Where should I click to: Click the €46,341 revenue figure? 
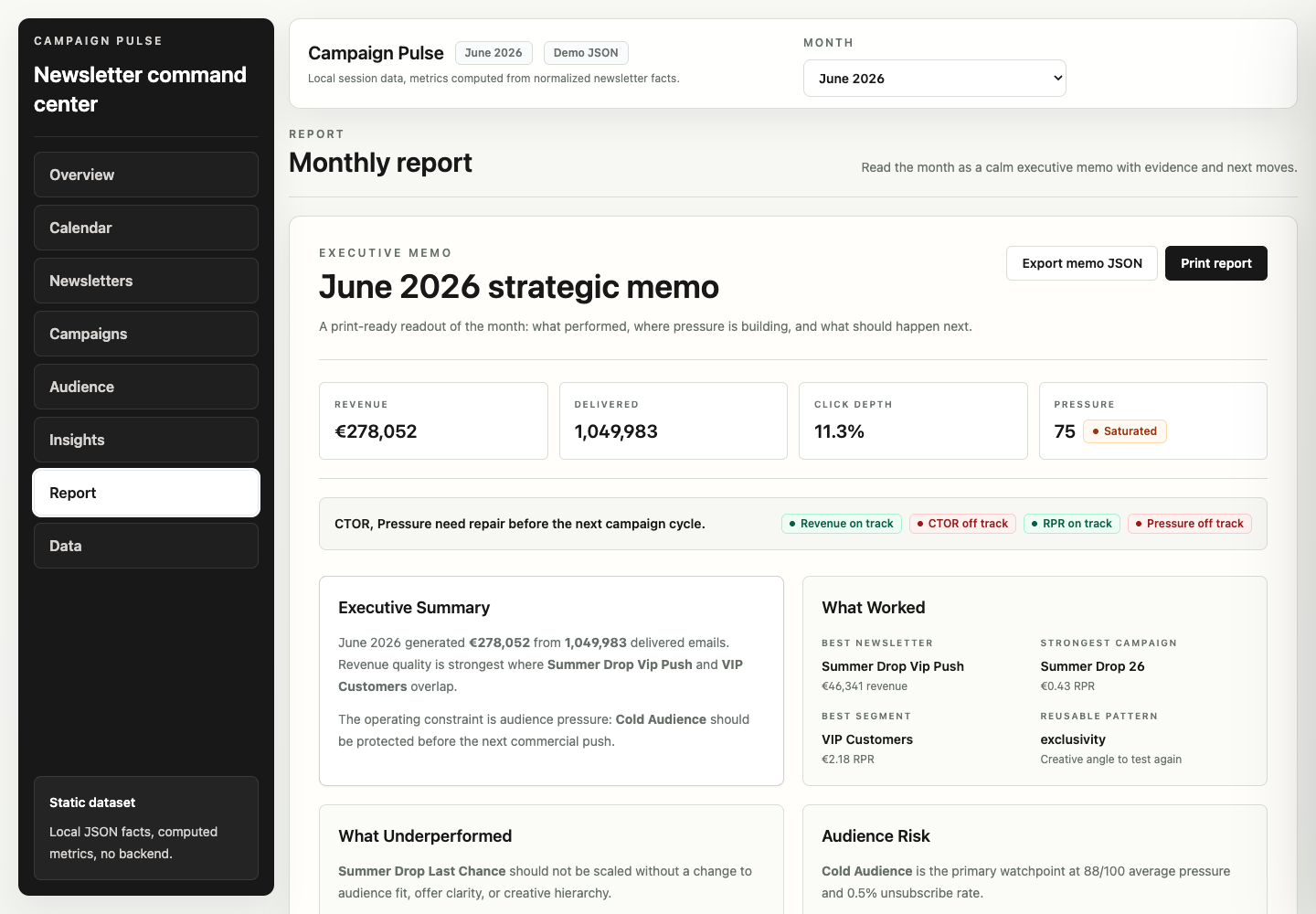pos(865,686)
